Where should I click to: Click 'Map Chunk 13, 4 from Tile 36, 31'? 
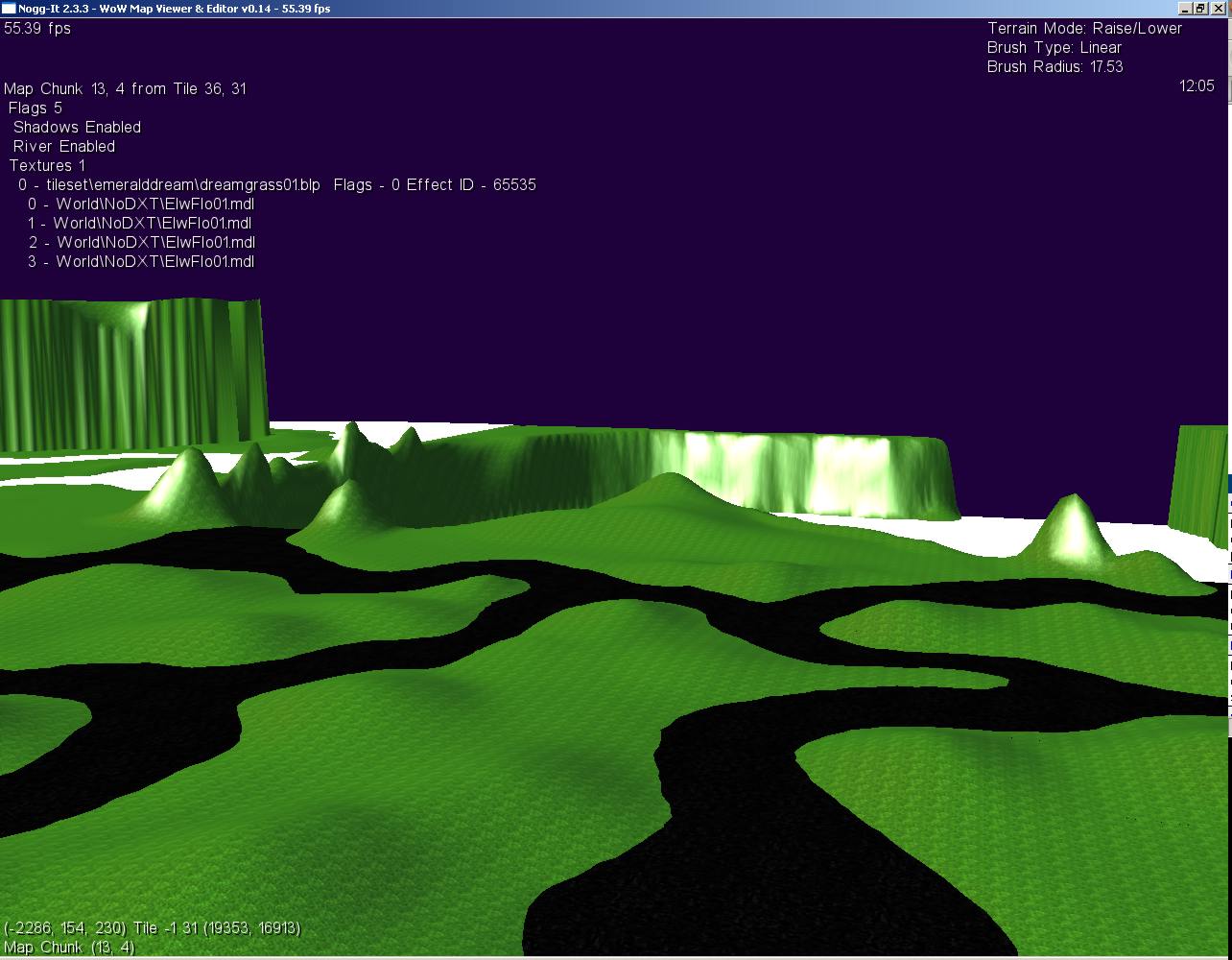(x=125, y=88)
